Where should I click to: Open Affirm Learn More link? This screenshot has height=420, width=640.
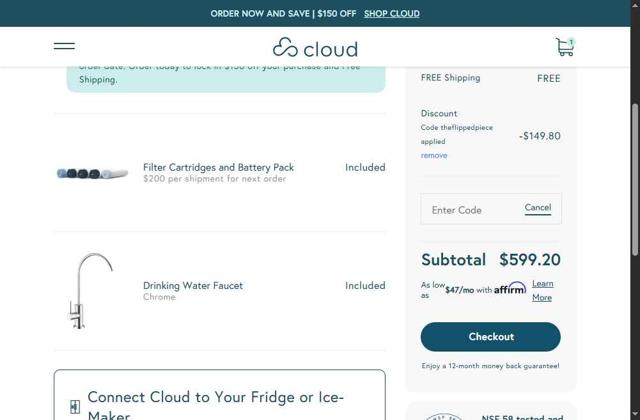point(542,290)
